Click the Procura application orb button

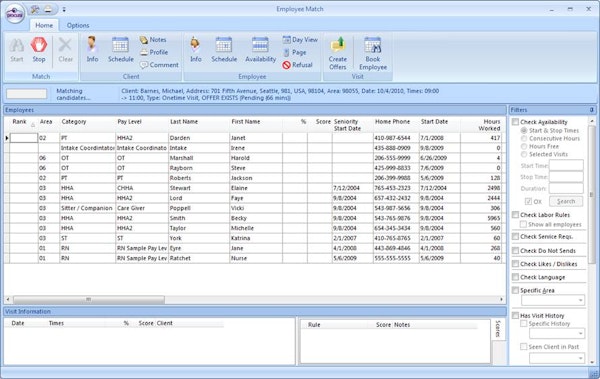tap(15, 14)
